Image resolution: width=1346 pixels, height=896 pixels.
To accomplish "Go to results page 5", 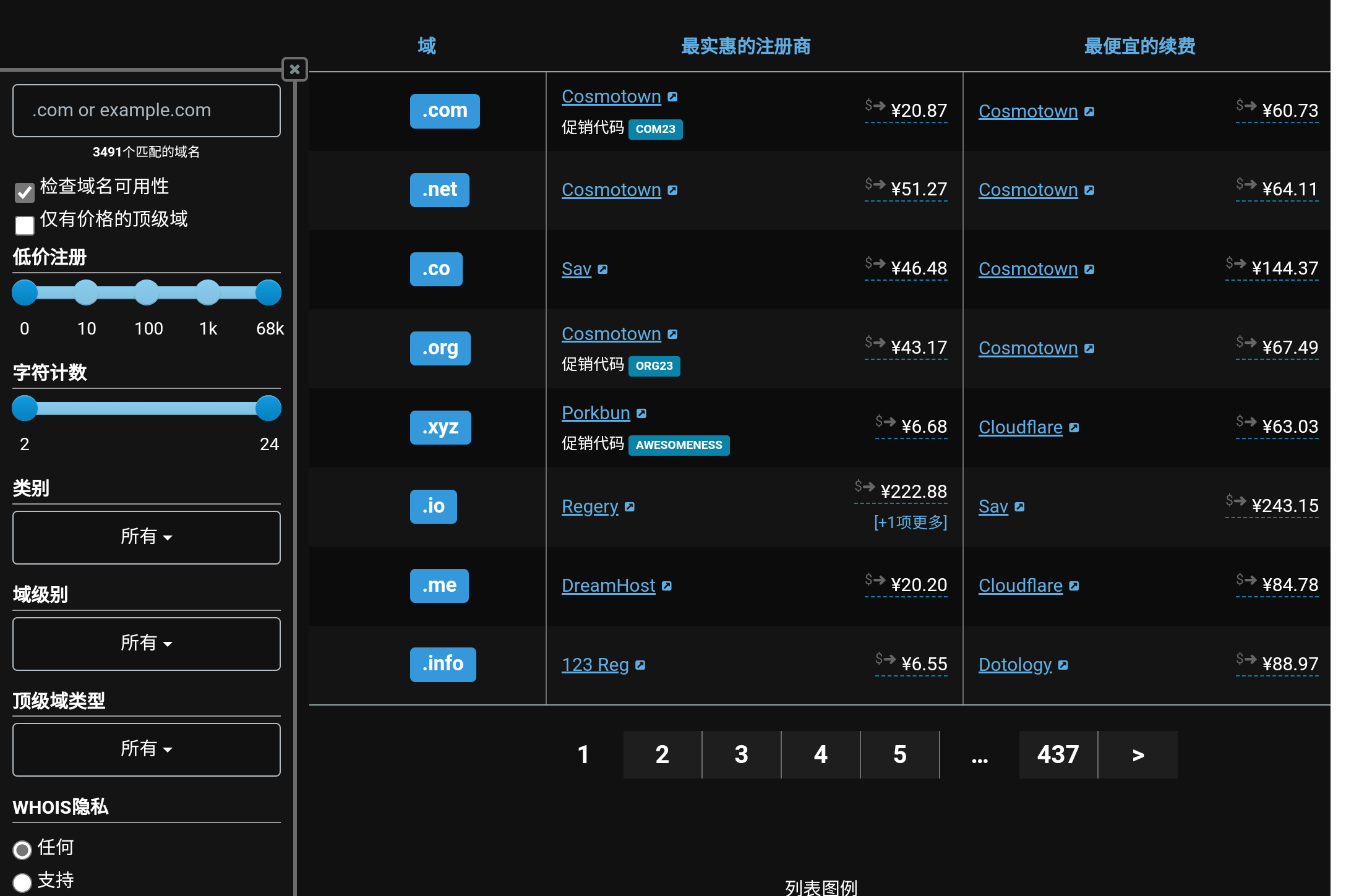I will click(900, 754).
